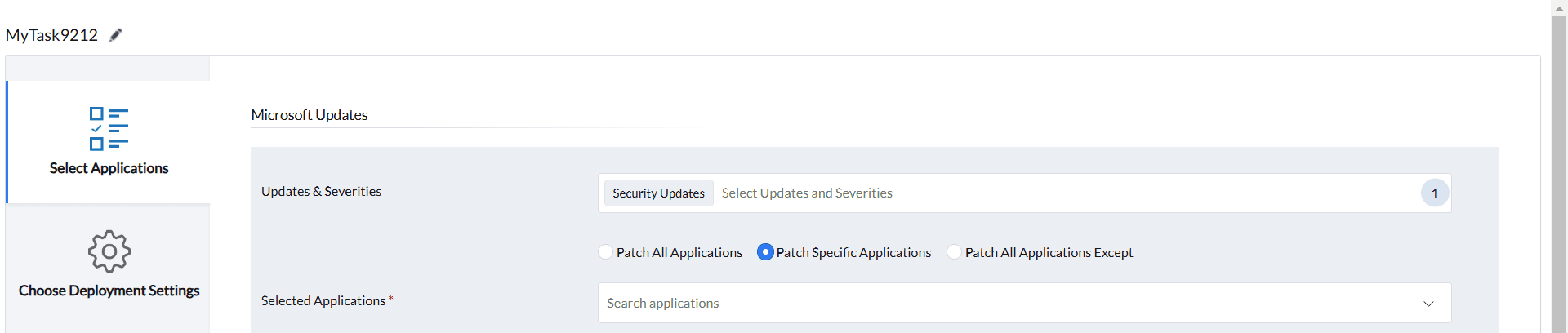1568x333 pixels.
Task: Open the Choose Deployment Settings label text
Action: pos(109,291)
